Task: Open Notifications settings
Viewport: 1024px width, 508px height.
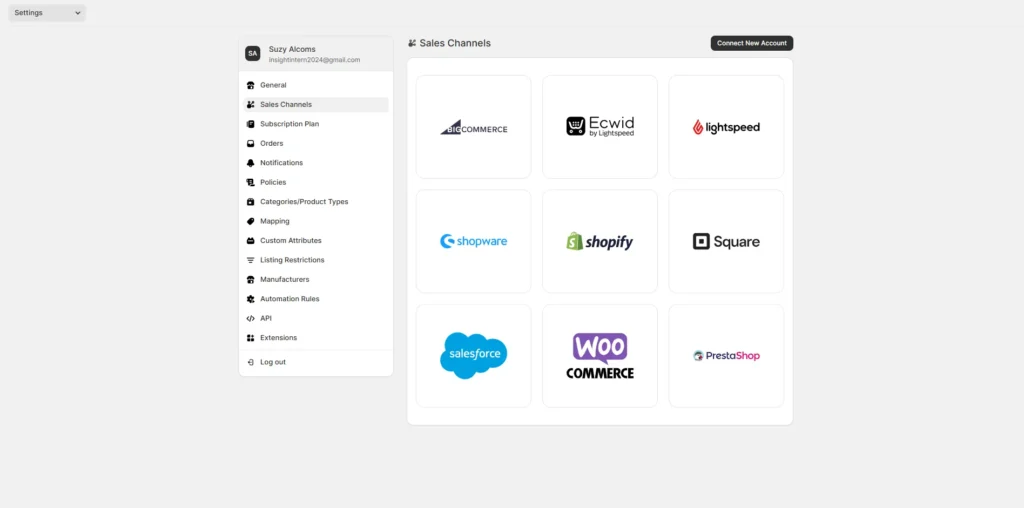Action: coord(281,163)
